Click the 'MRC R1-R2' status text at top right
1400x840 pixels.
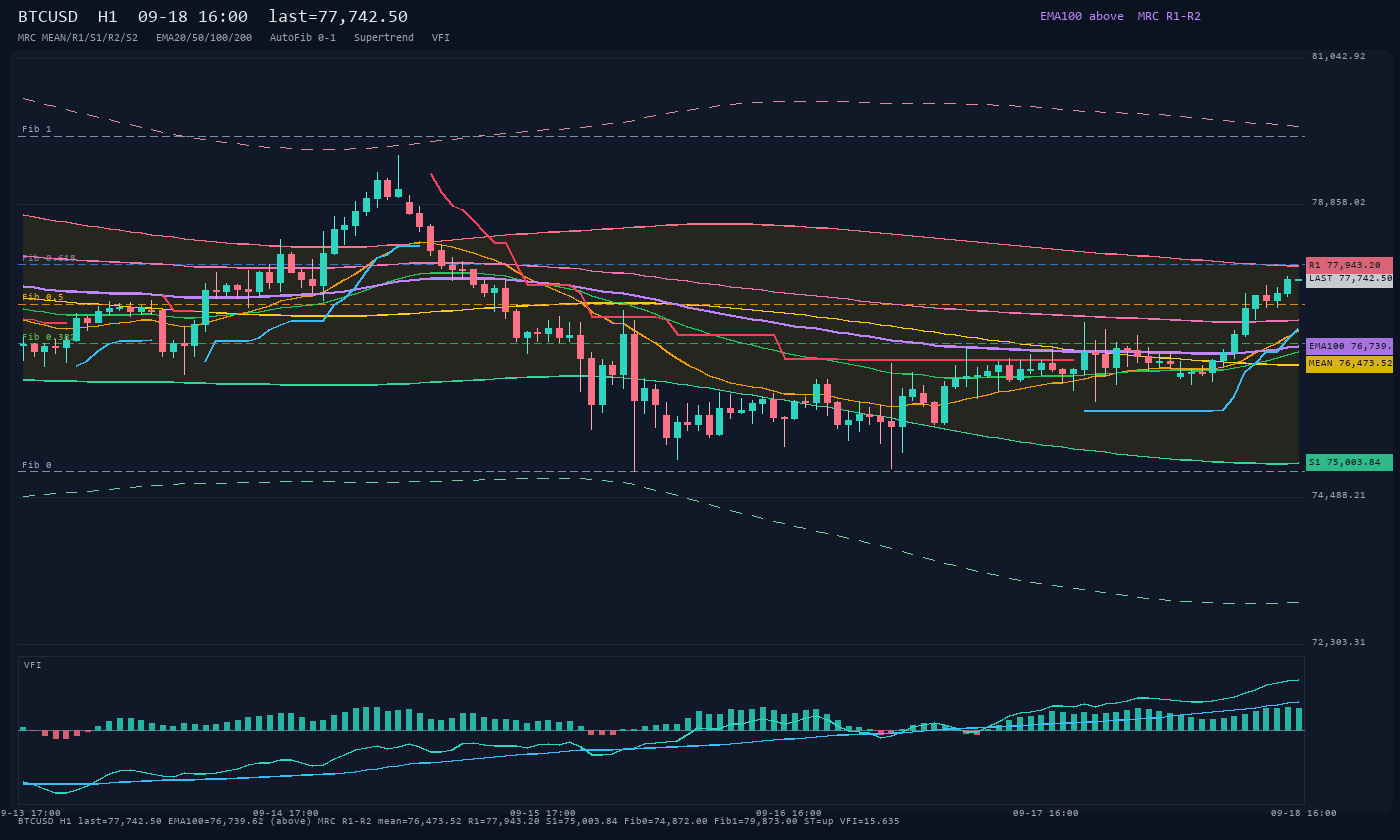(x=1169, y=16)
